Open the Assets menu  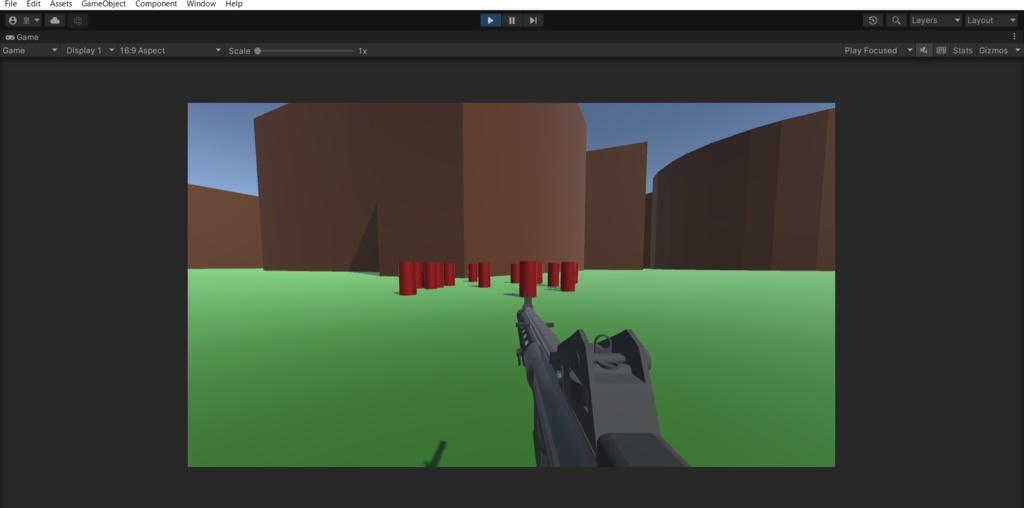tap(61, 4)
